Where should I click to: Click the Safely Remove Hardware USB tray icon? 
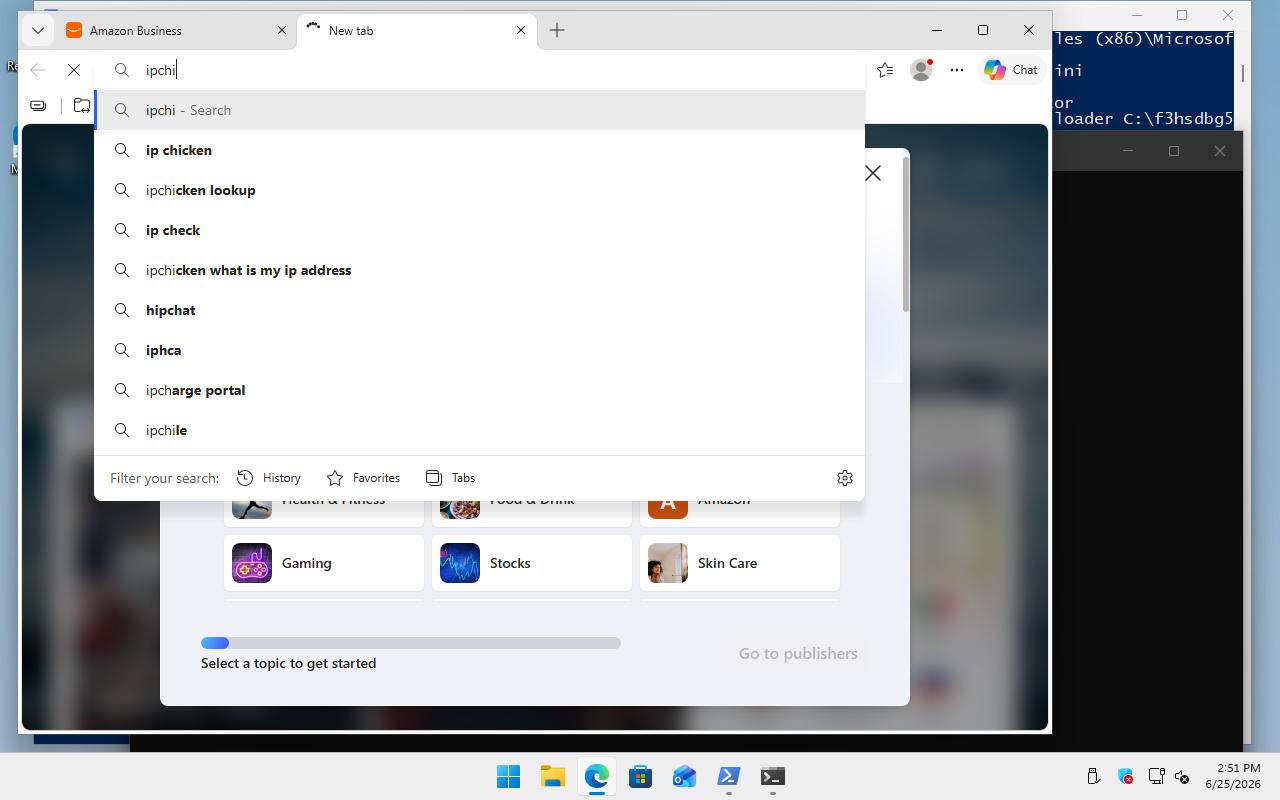point(1093,777)
